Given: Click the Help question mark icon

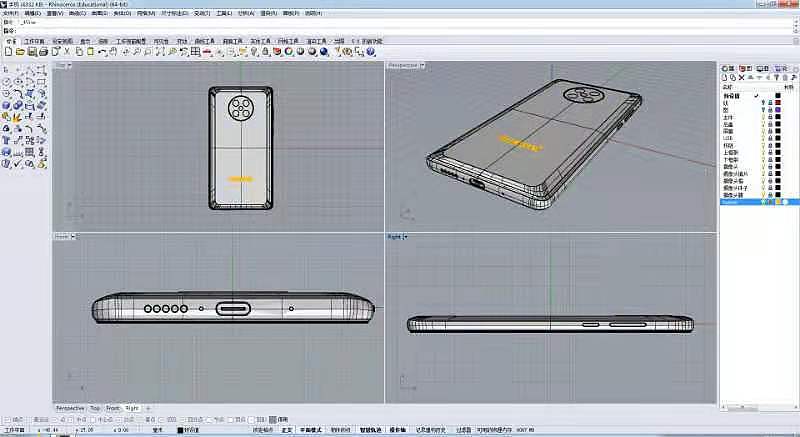Looking at the screenshot, I should click(371, 52).
